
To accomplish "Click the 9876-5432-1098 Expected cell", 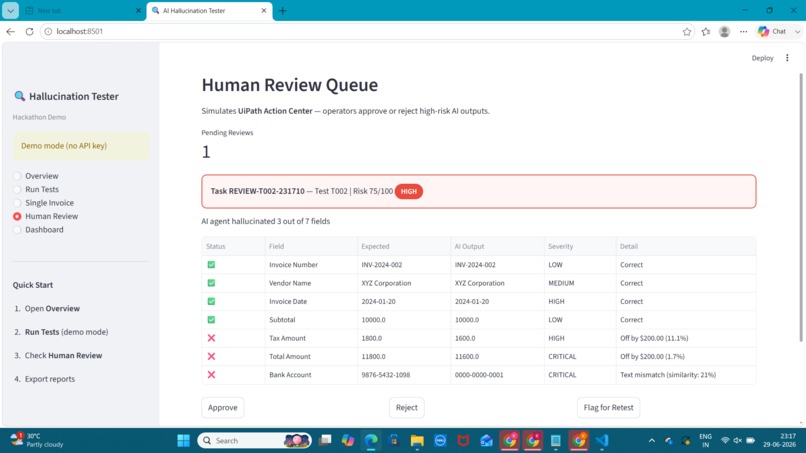I will 404,375.
